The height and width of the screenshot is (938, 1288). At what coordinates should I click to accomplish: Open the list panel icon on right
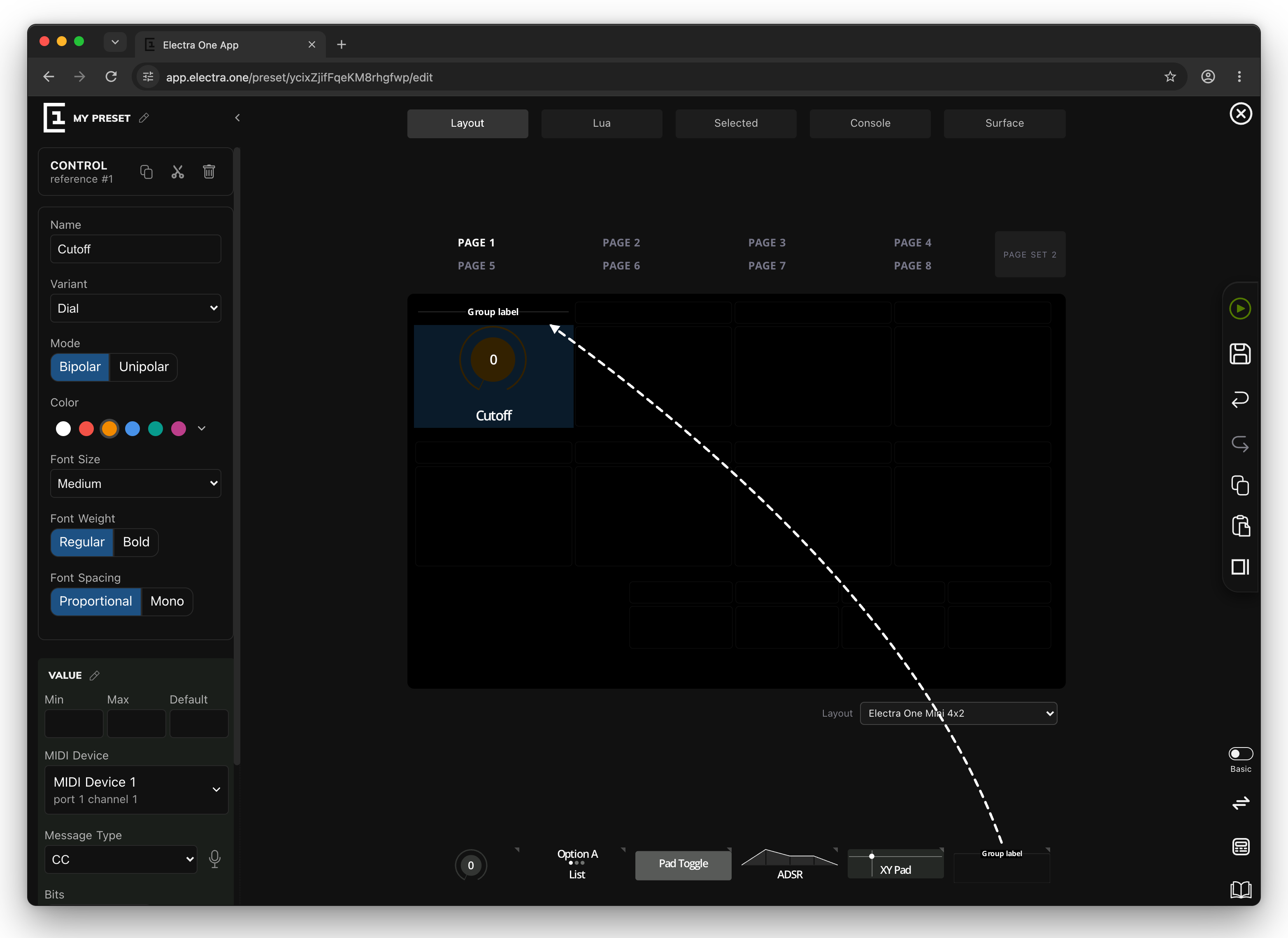tap(1241, 847)
